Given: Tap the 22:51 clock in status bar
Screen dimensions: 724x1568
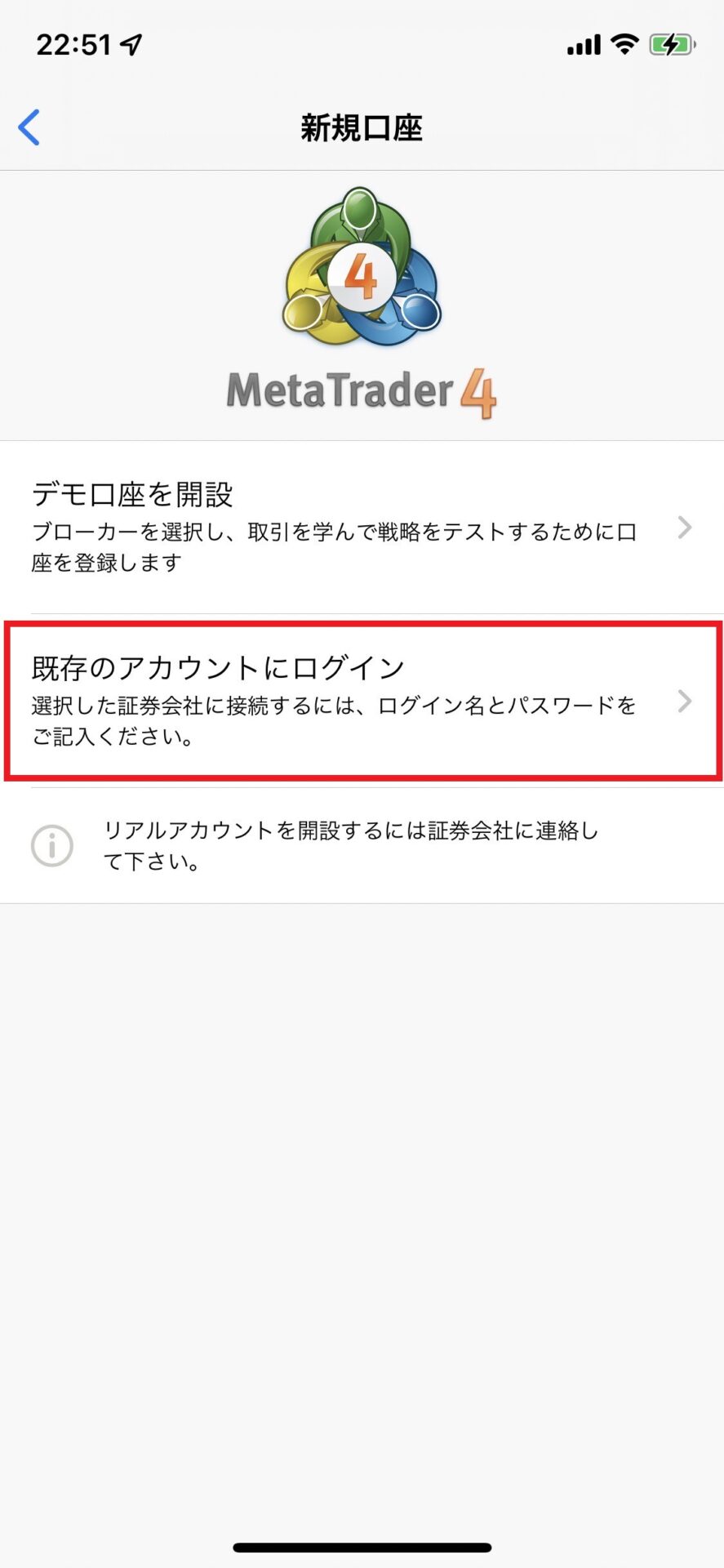Looking at the screenshot, I should (x=73, y=44).
